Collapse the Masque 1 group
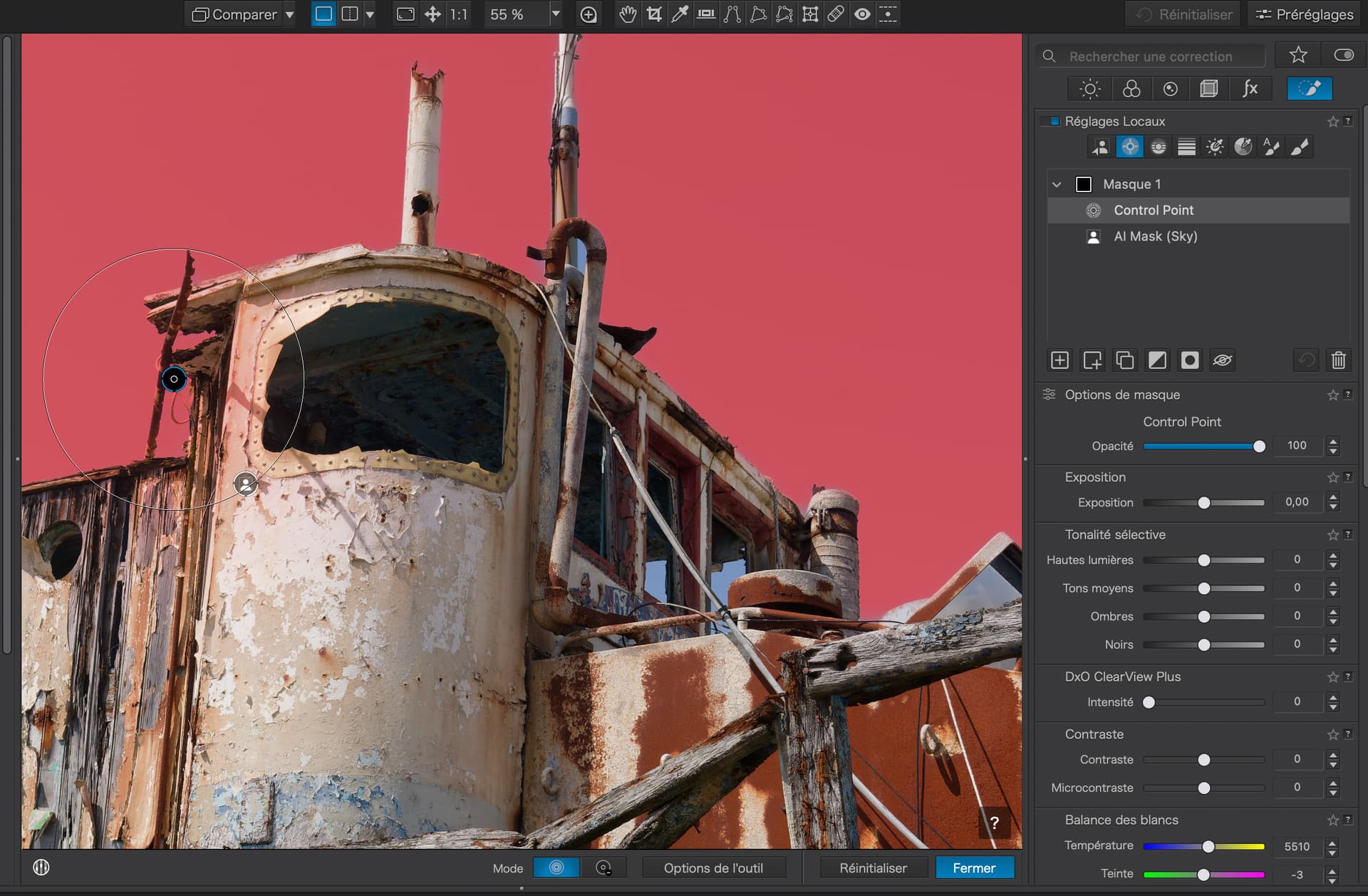The height and width of the screenshot is (896, 1368). (1057, 184)
